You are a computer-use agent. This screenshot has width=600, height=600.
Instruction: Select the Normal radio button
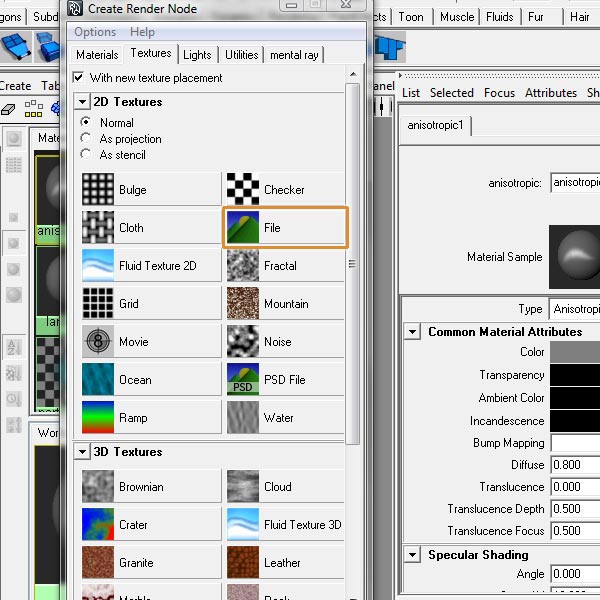pos(86,122)
